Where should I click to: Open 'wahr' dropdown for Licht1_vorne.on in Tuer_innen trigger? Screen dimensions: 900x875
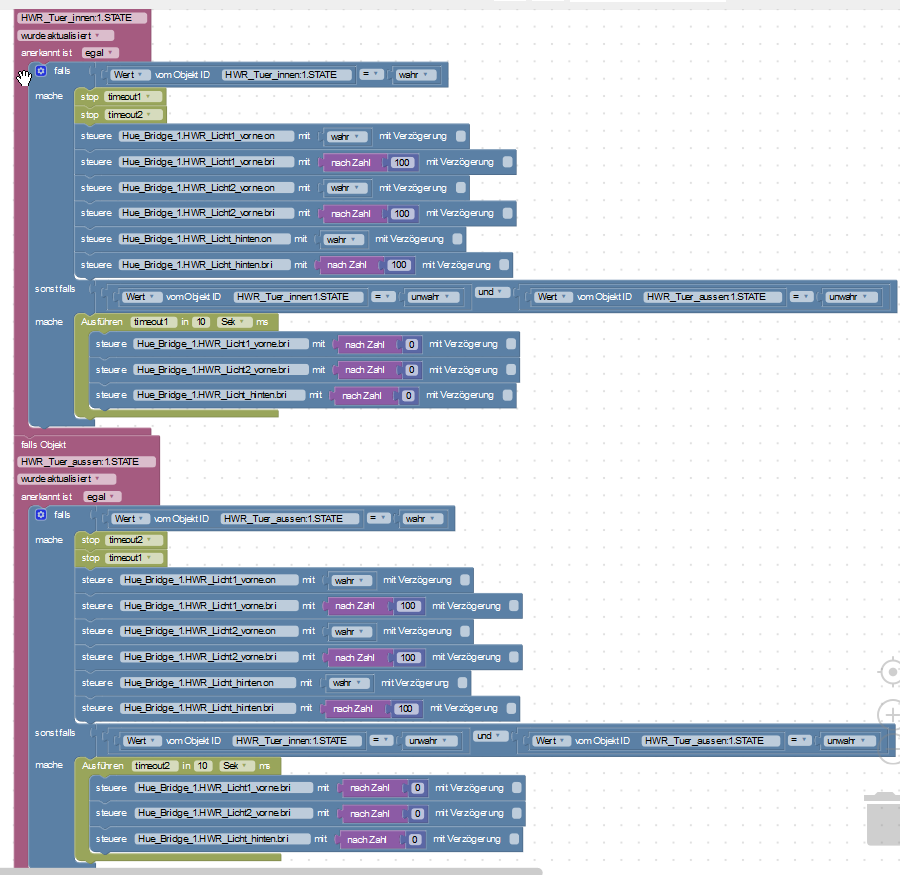click(345, 137)
